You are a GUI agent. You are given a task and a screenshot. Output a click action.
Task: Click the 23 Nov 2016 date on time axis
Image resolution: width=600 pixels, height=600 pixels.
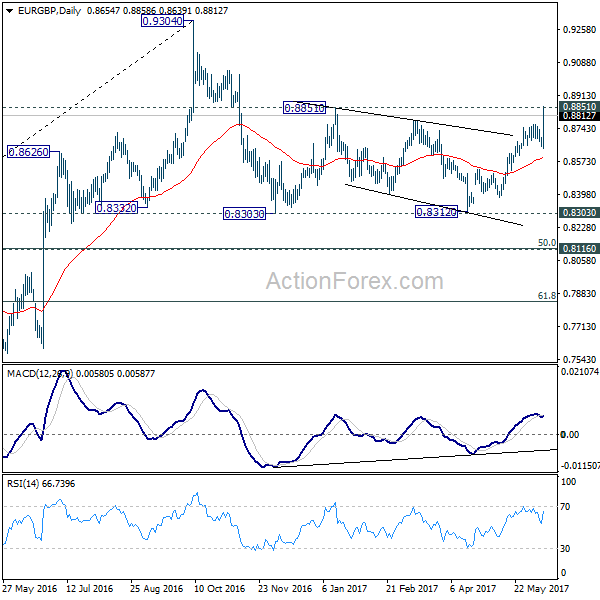tap(285, 588)
